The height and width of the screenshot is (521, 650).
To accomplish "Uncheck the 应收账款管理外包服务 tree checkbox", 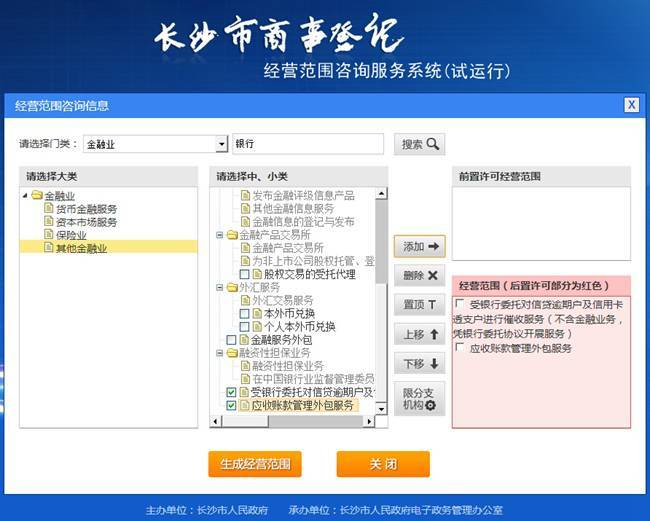I will coord(231,405).
